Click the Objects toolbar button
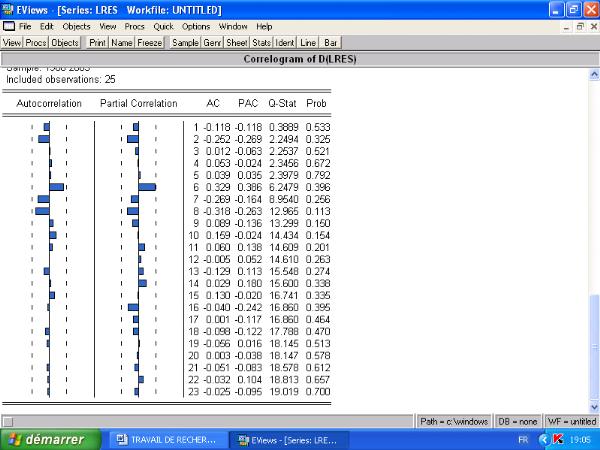This screenshot has height=450, width=600. coord(65,42)
